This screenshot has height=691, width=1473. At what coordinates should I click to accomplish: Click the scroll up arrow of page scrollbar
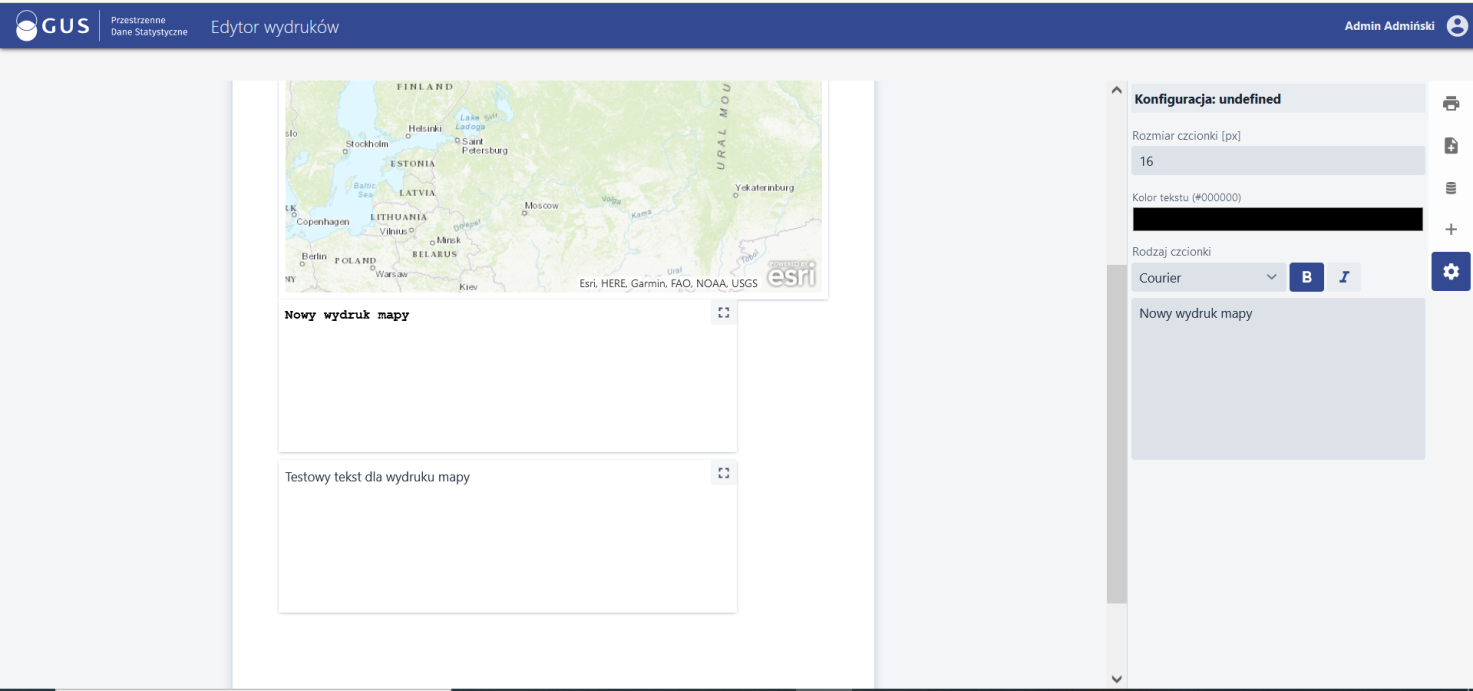[x=1117, y=91]
